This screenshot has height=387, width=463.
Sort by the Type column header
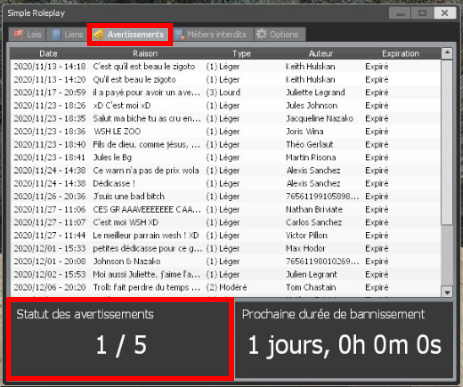coord(241,53)
